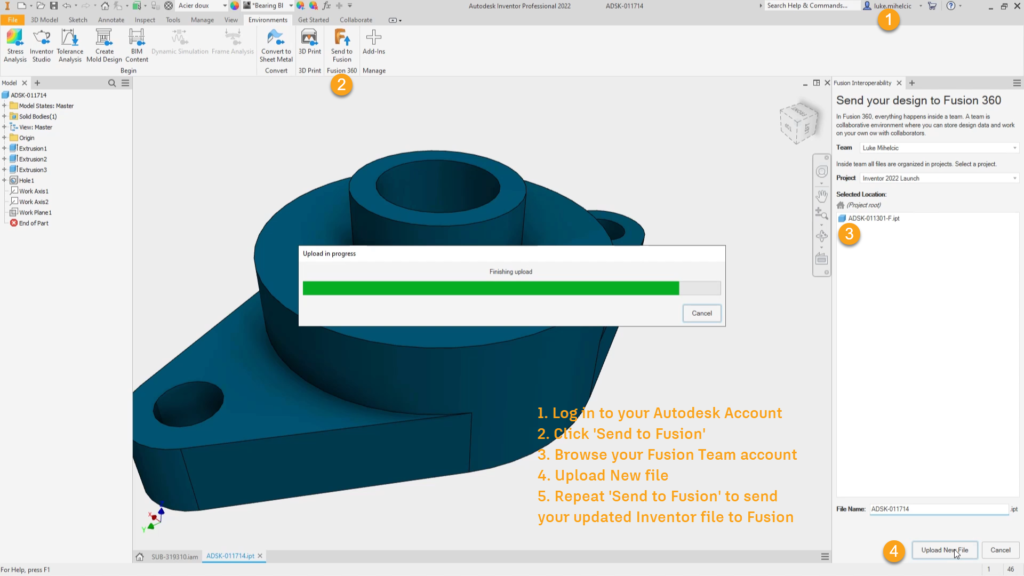The image size is (1024, 576).
Task: Expand Solid Bodies(1) node
Action: pos(5,116)
